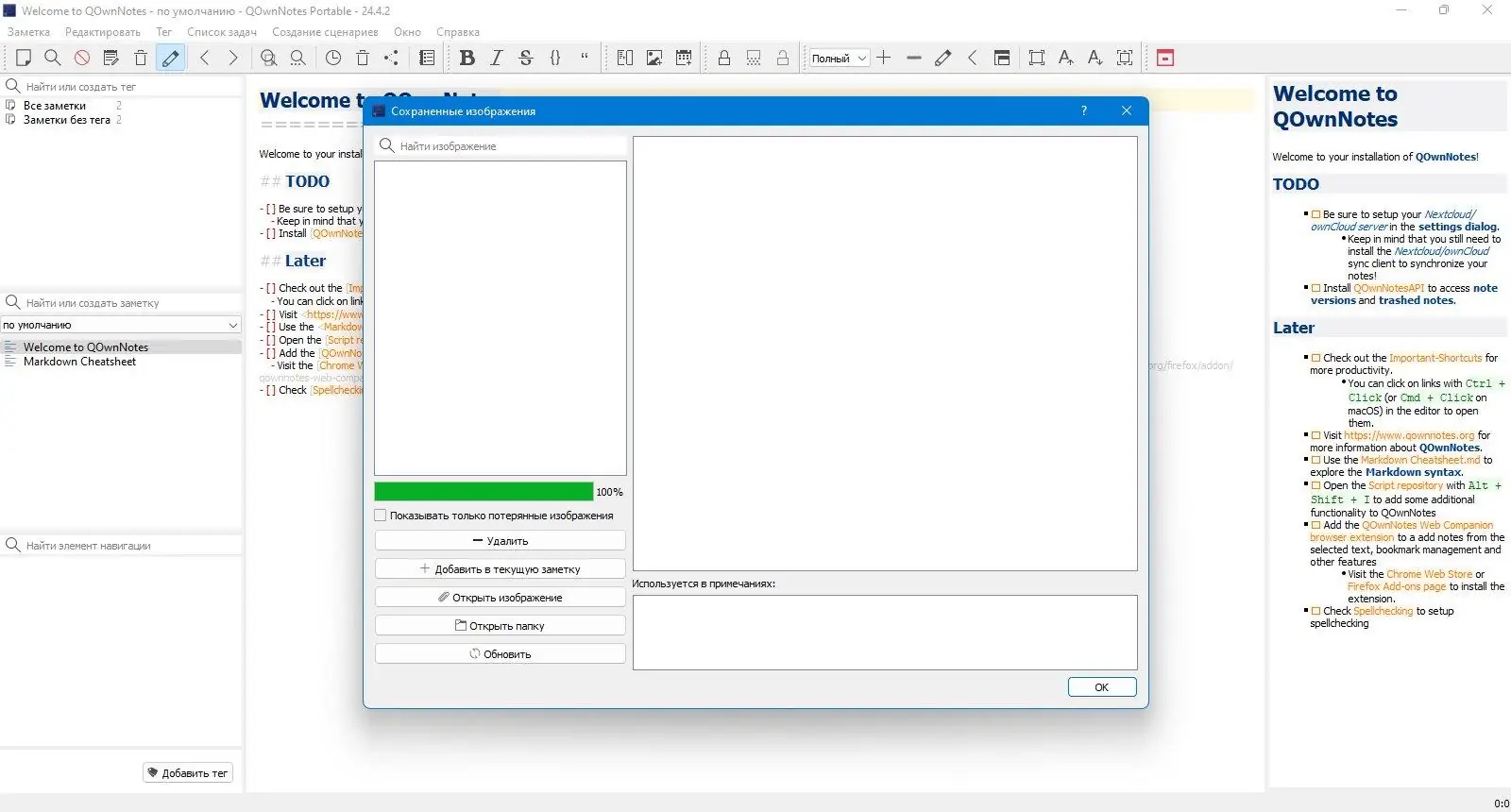Check the 'Install QOwnNotesAPI' preview checkbox
Viewport: 1511px width, 812px height.
pyautogui.click(x=1316, y=288)
